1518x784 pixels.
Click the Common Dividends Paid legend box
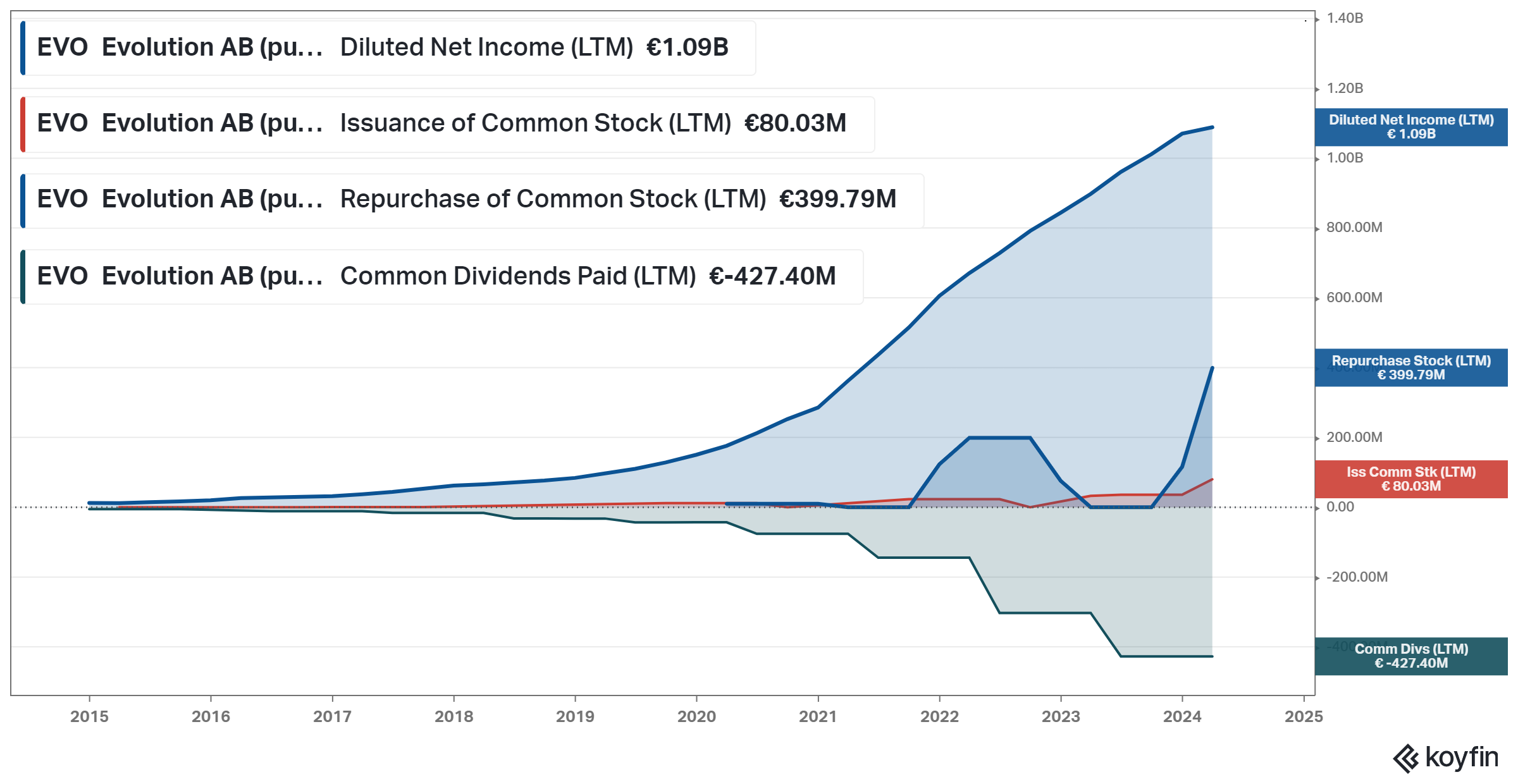(442, 276)
